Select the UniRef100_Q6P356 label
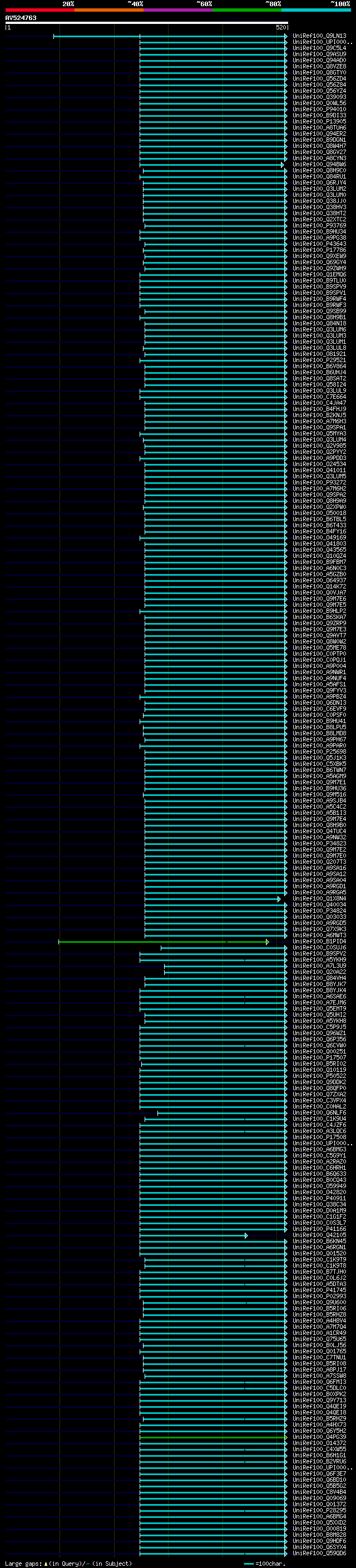The height and width of the screenshot is (1568, 356). 319,1040
